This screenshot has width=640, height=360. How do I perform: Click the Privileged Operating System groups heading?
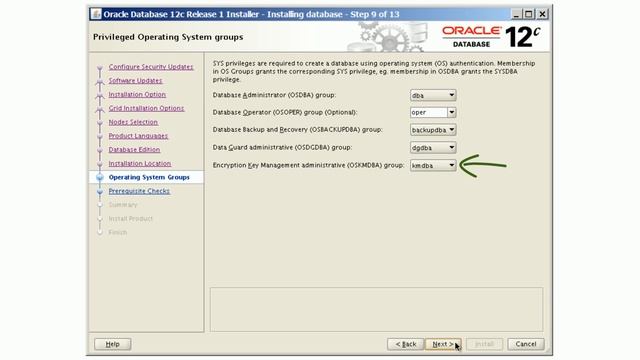coord(168,37)
